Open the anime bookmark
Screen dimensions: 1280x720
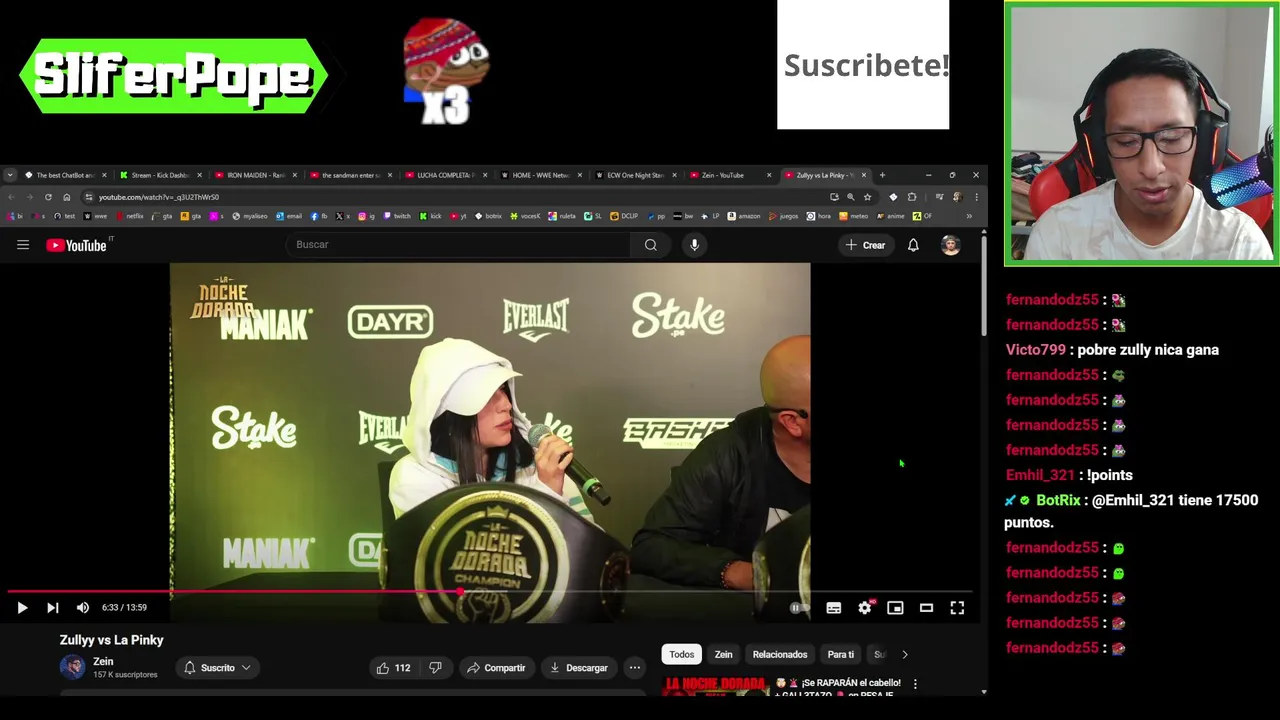pyautogui.click(x=891, y=216)
